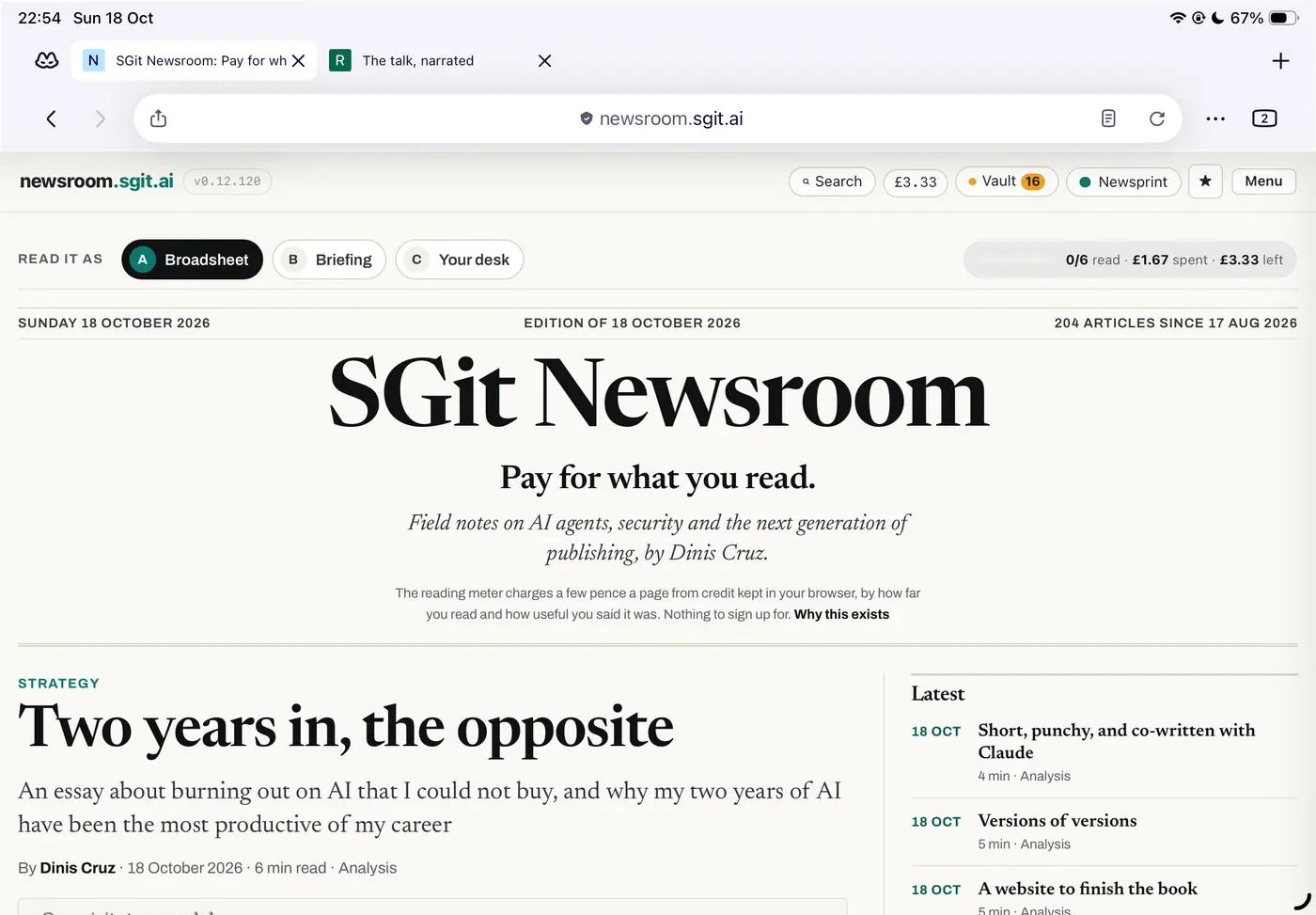The image size is (1316, 915).
Task: Go back to the previous page
Action: [52, 118]
